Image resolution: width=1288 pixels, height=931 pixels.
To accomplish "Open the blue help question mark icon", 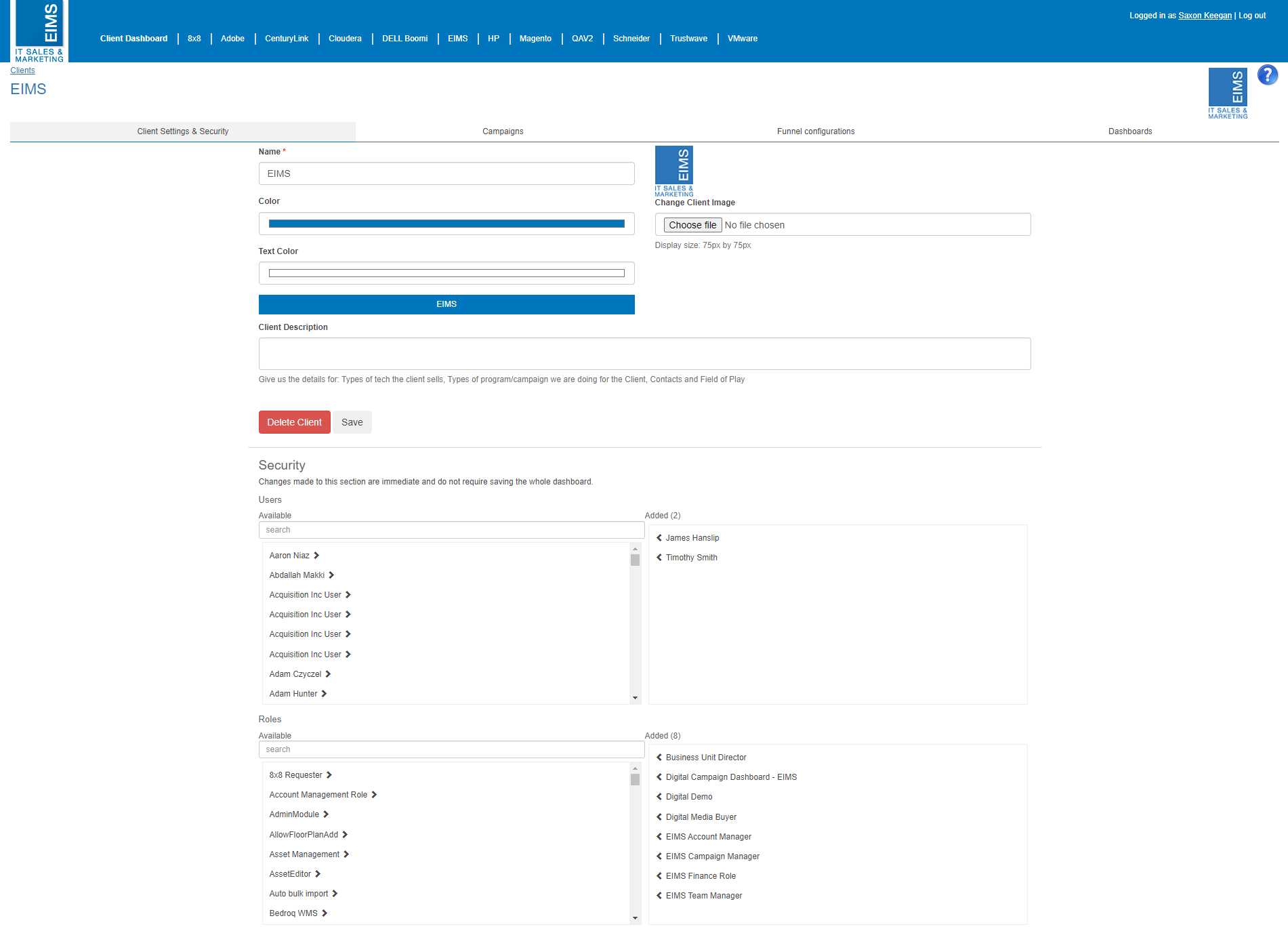I will 1267,75.
